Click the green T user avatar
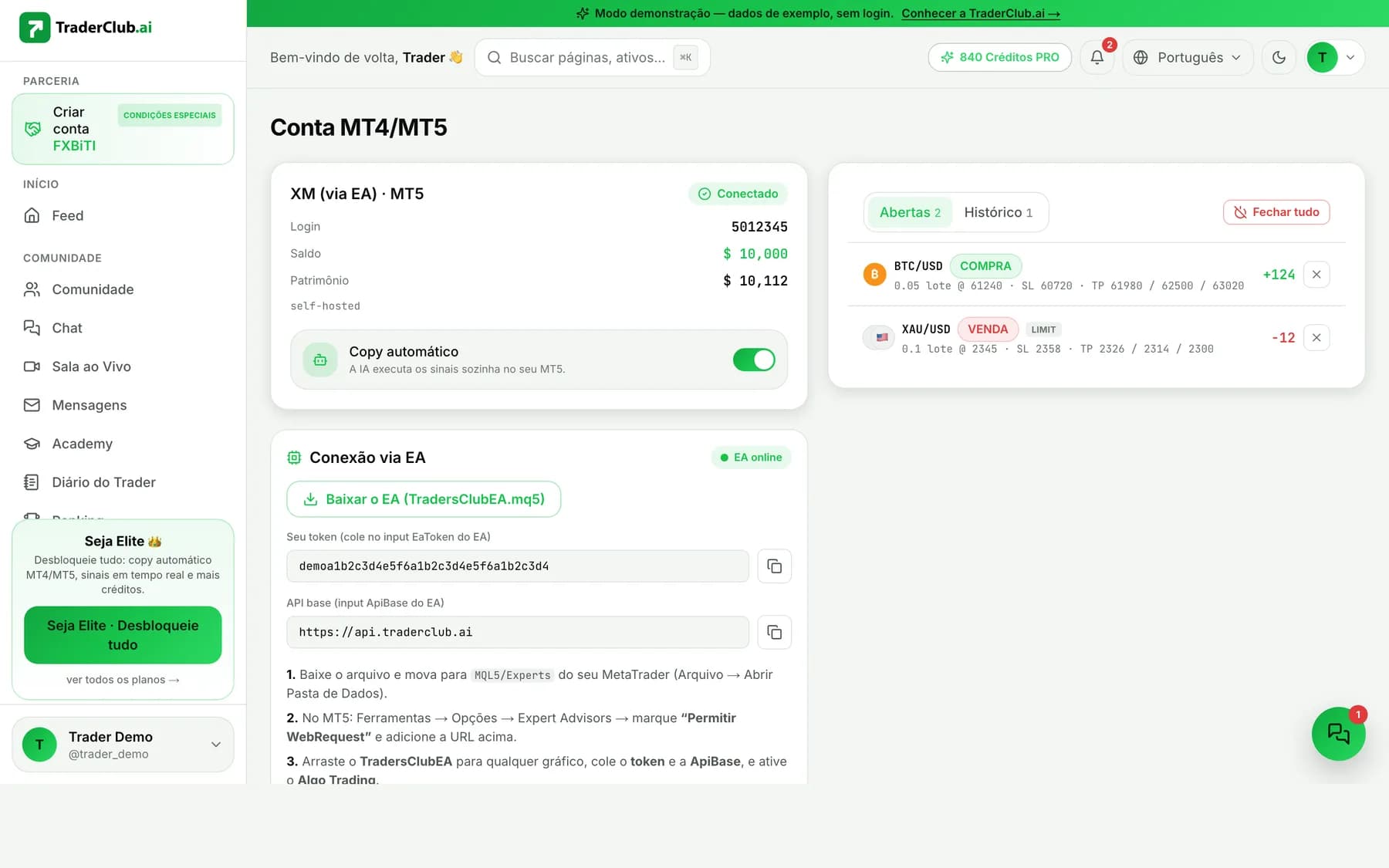 click(1322, 57)
